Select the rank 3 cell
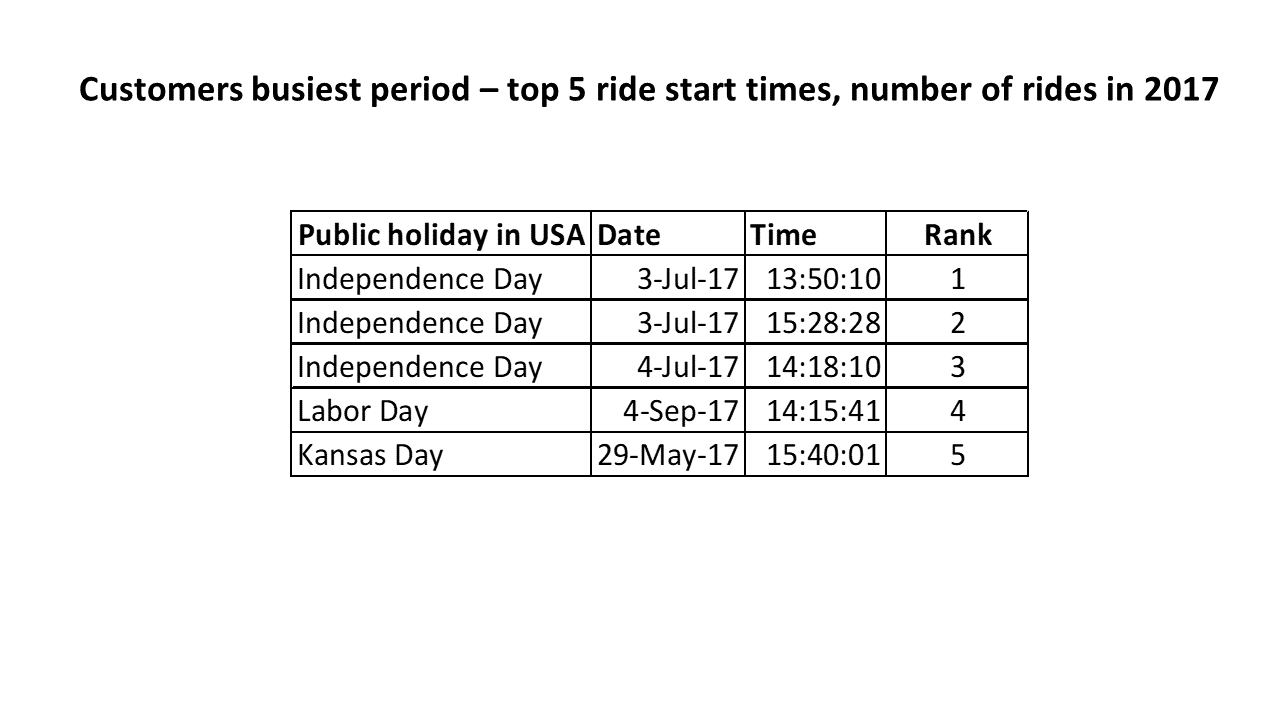The height and width of the screenshot is (720, 1280). pyautogui.click(x=957, y=366)
